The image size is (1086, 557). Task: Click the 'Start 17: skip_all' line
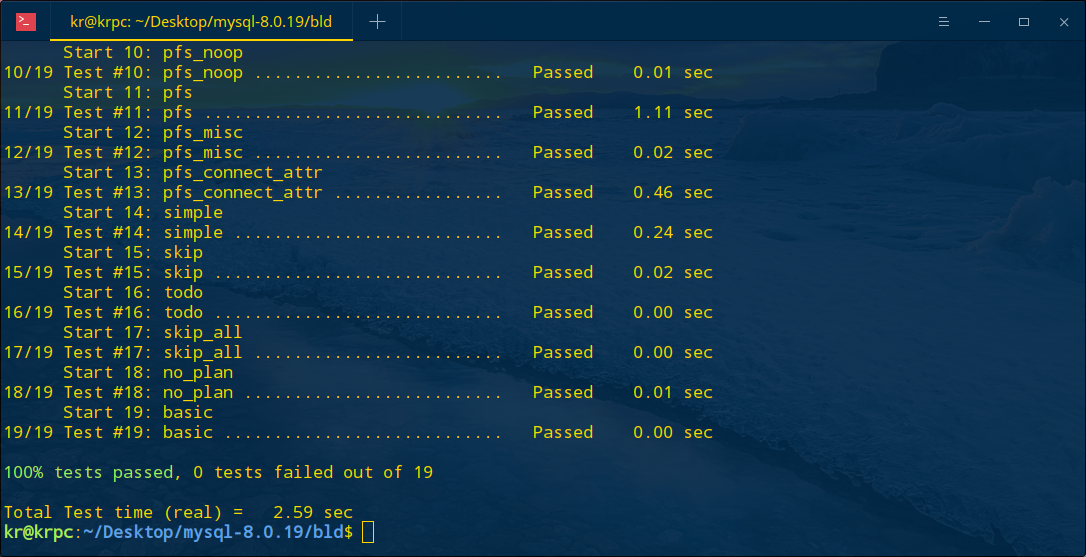pyautogui.click(x=152, y=333)
